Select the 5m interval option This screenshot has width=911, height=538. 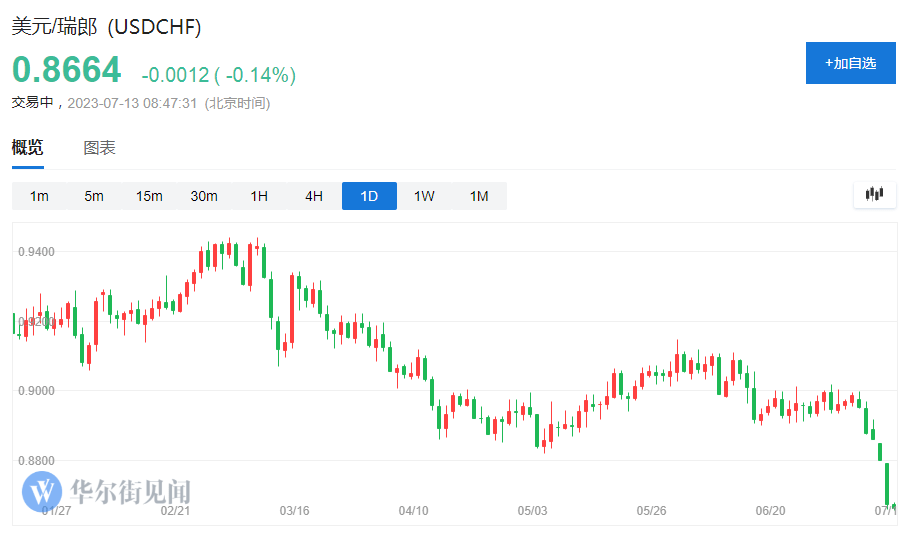click(94, 196)
